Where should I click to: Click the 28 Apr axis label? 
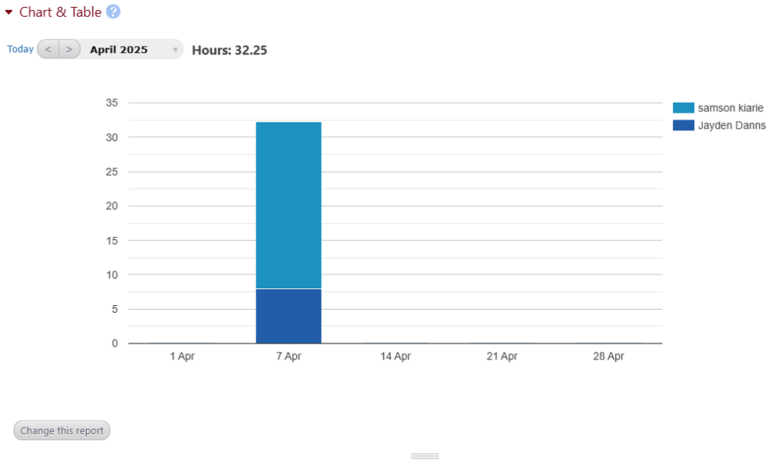click(608, 356)
